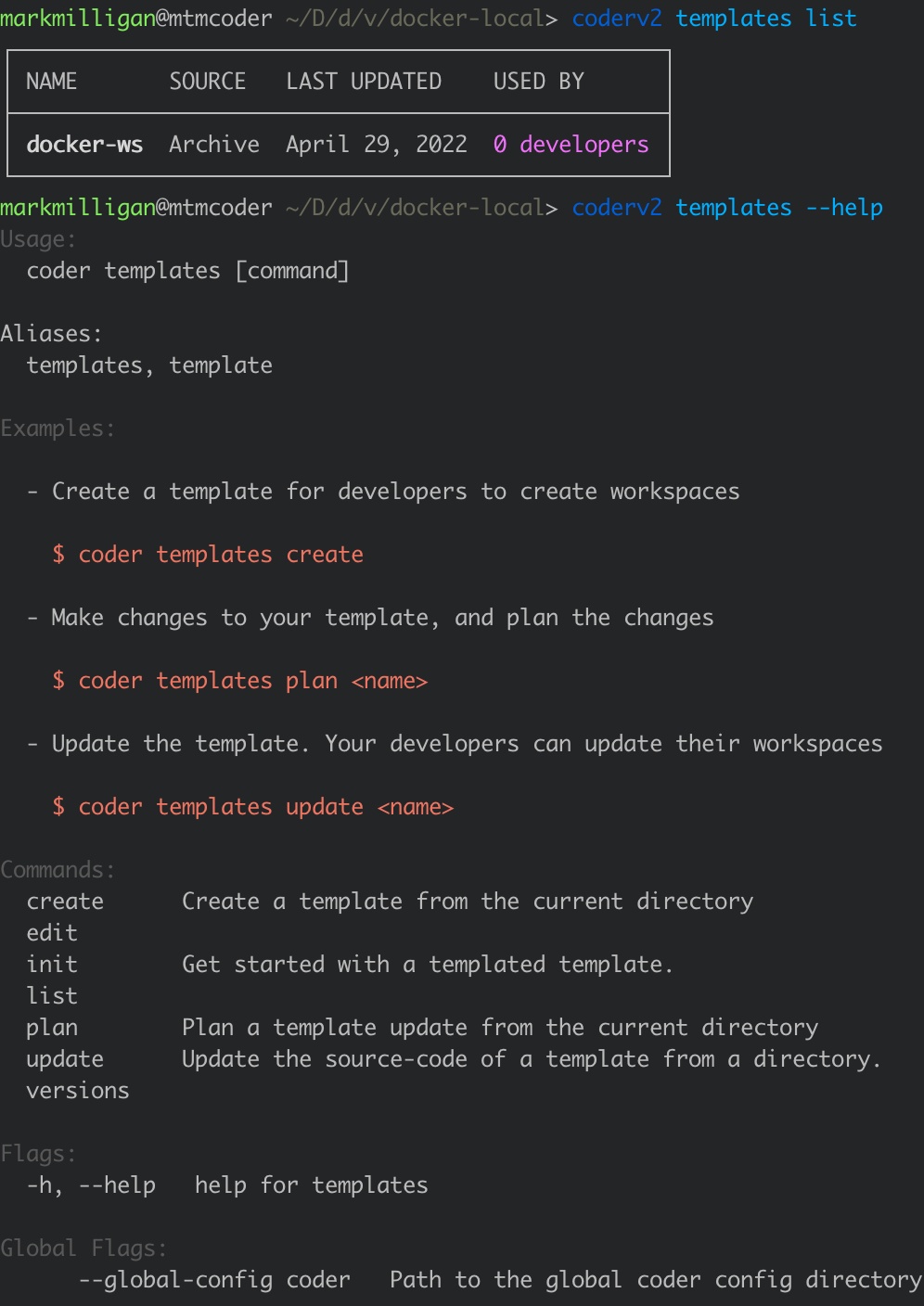
Task: Select the 'list' command in Commands
Action: click(x=52, y=996)
